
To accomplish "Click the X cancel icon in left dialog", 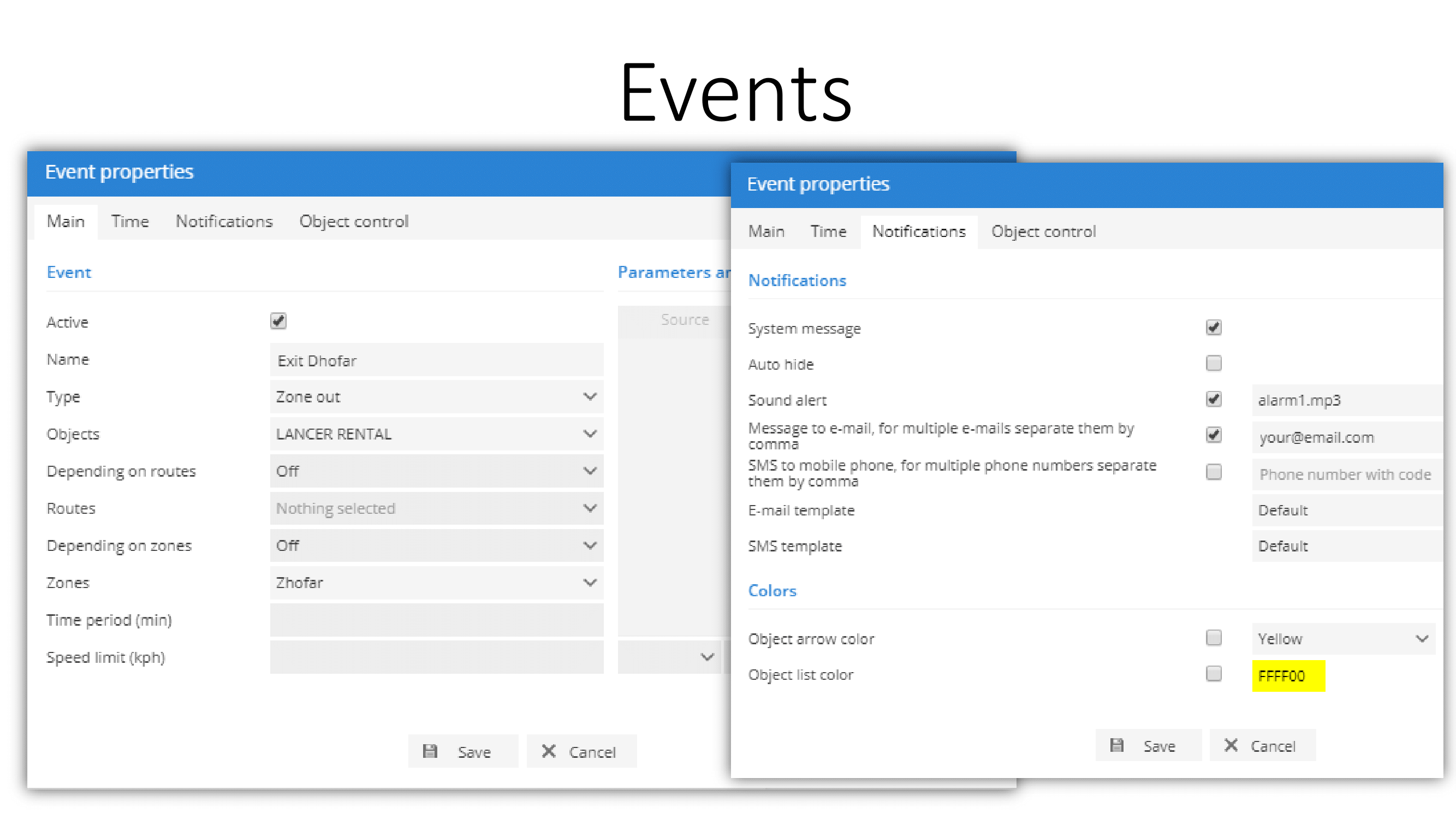I will pos(548,751).
